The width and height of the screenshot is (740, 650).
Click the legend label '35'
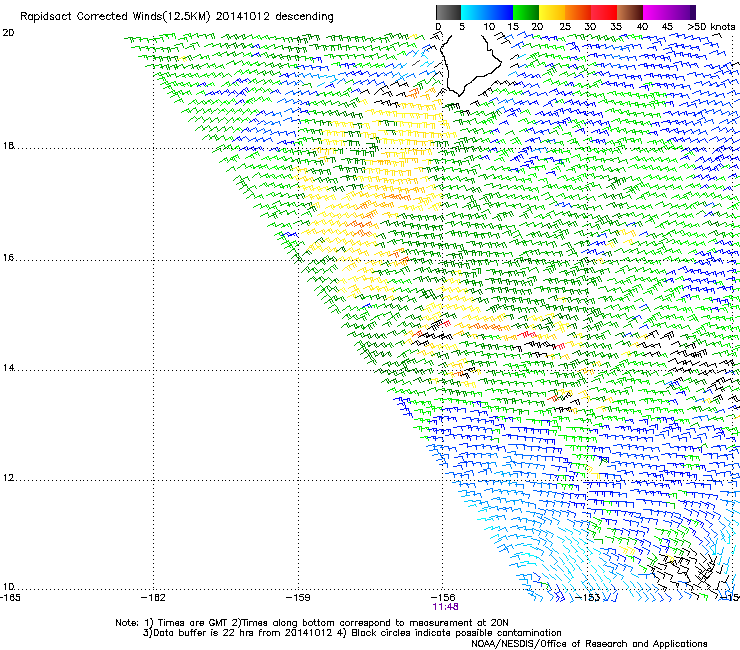click(616, 27)
